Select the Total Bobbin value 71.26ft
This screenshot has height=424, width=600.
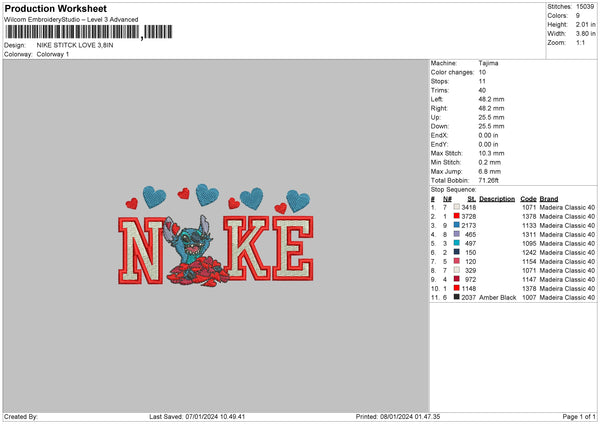tap(489, 180)
